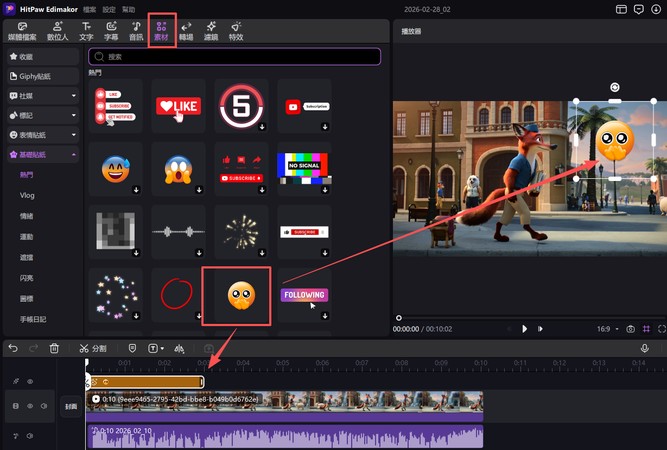Download the screaming face emoji sticker
667x450 pixels.
pyautogui.click(x=199, y=190)
